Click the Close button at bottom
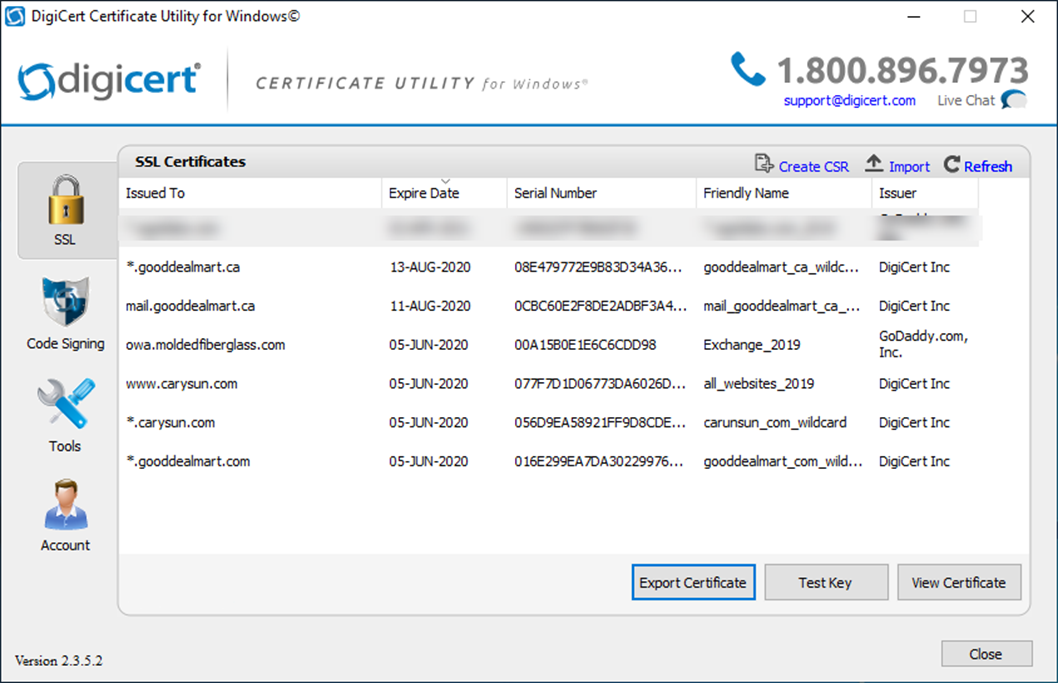The width and height of the screenshot is (1058, 683). [986, 654]
